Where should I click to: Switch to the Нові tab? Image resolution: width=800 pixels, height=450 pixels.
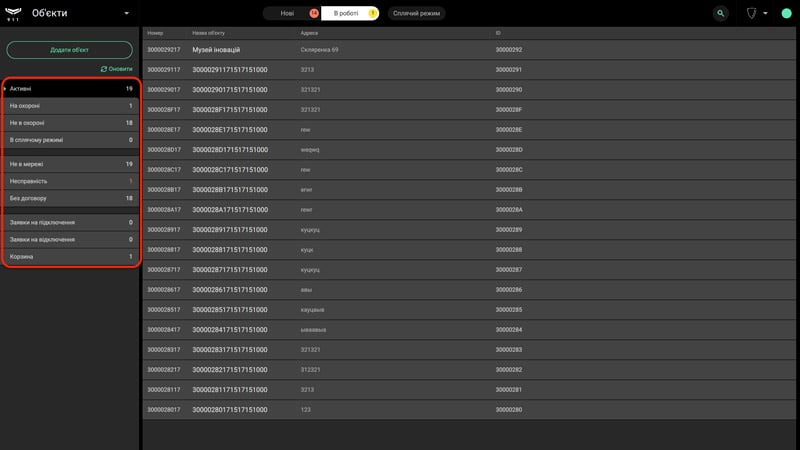point(291,13)
